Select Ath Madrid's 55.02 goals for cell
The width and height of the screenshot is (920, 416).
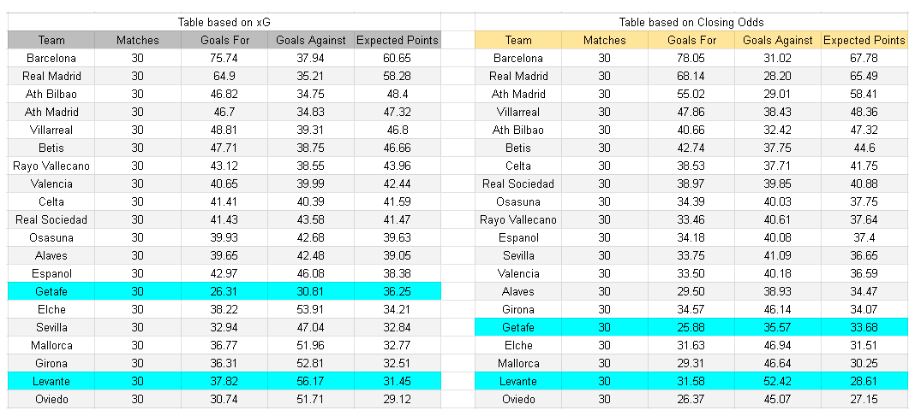click(x=685, y=97)
